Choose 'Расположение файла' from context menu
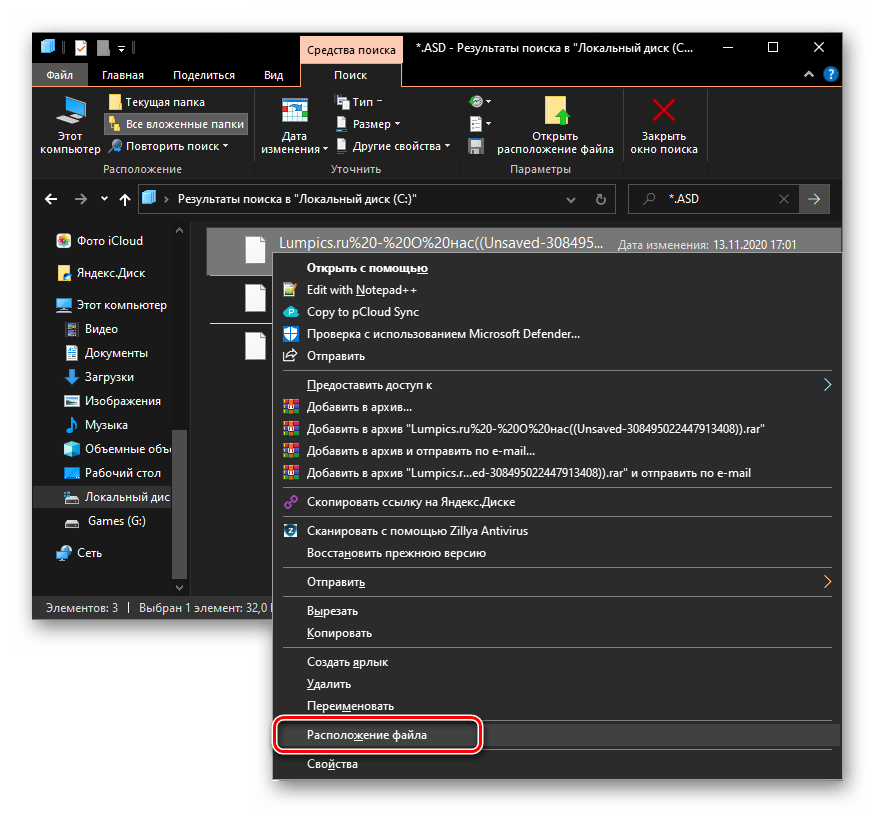Screen dimensions: 875x813 pos(368,734)
